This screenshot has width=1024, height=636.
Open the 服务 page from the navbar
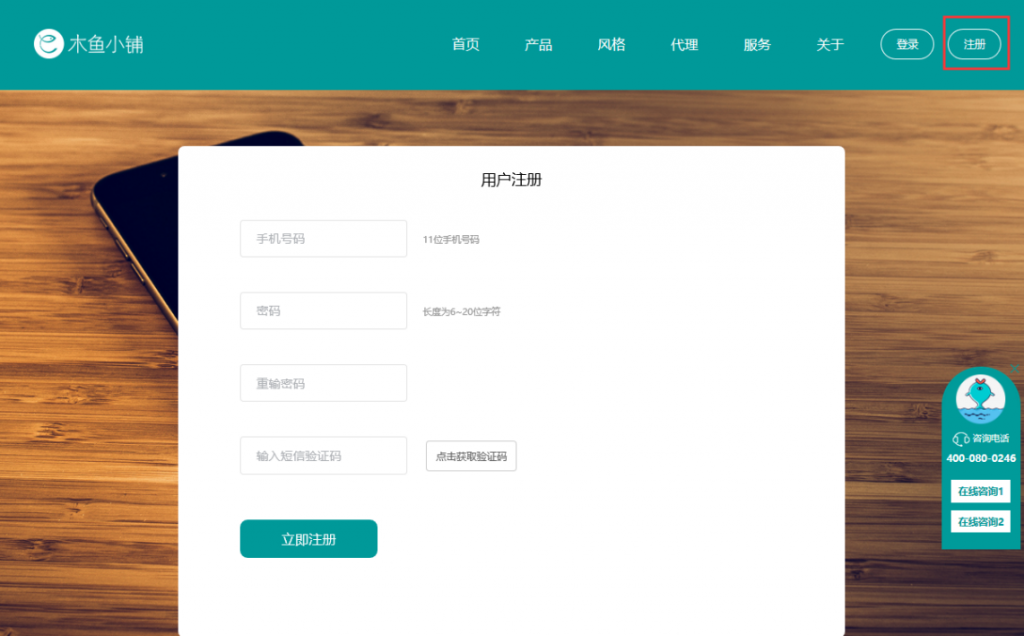click(x=757, y=44)
